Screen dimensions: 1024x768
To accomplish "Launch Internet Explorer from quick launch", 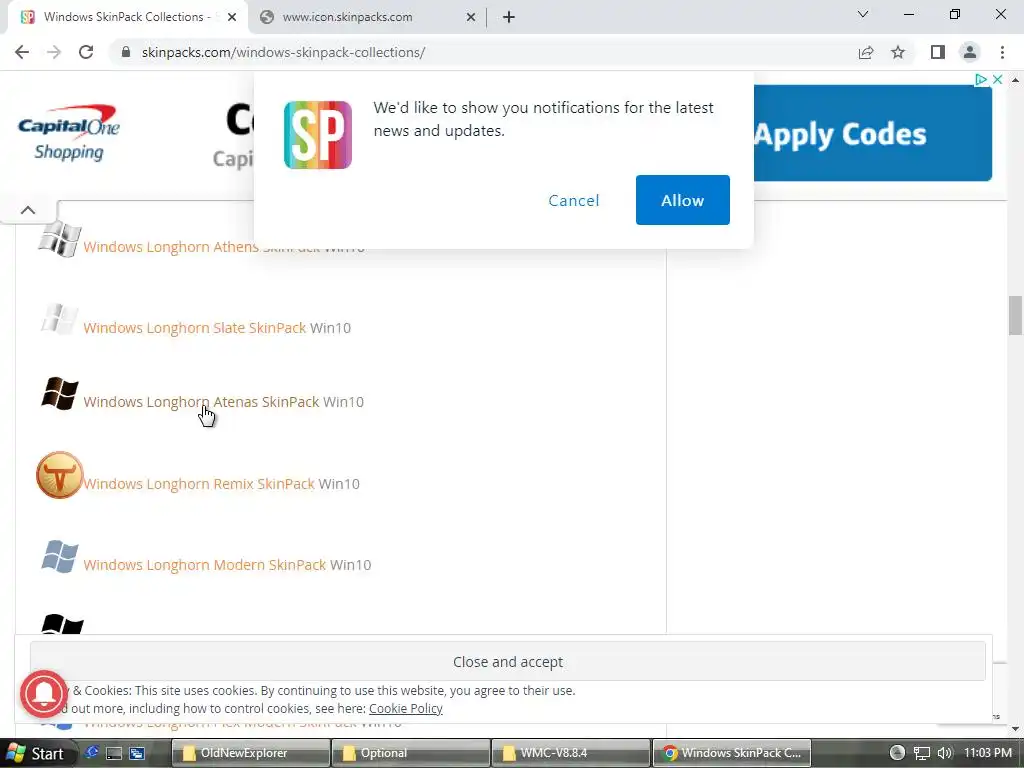I will [x=92, y=753].
